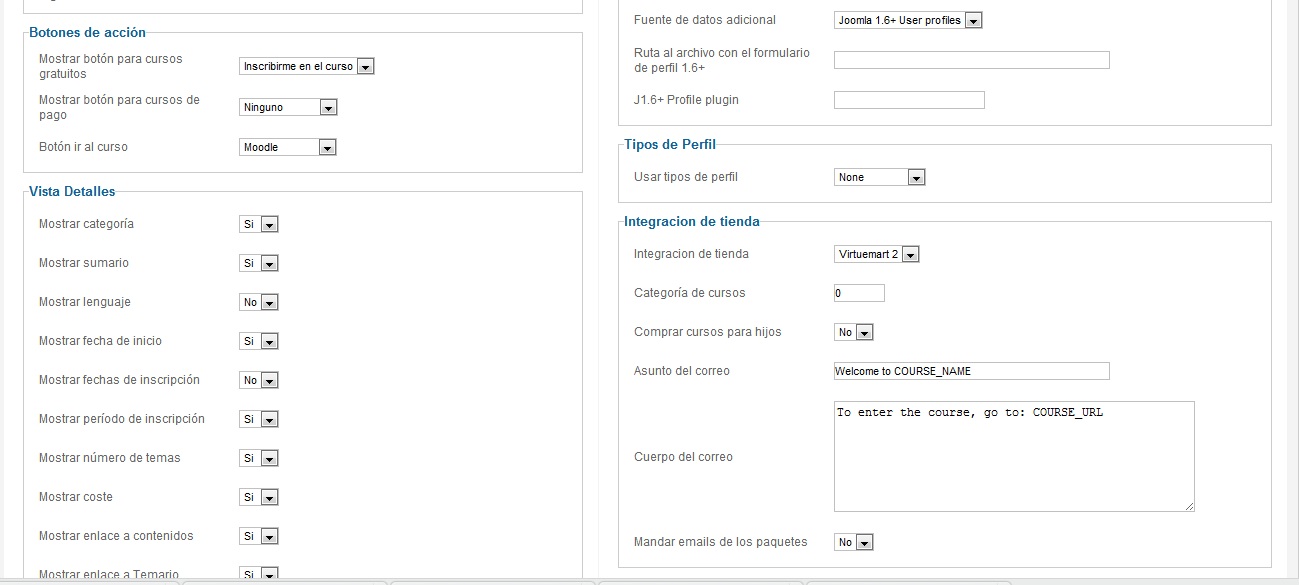This screenshot has width=1299, height=585.
Task: Click the profile form file path field
Action: (971, 60)
